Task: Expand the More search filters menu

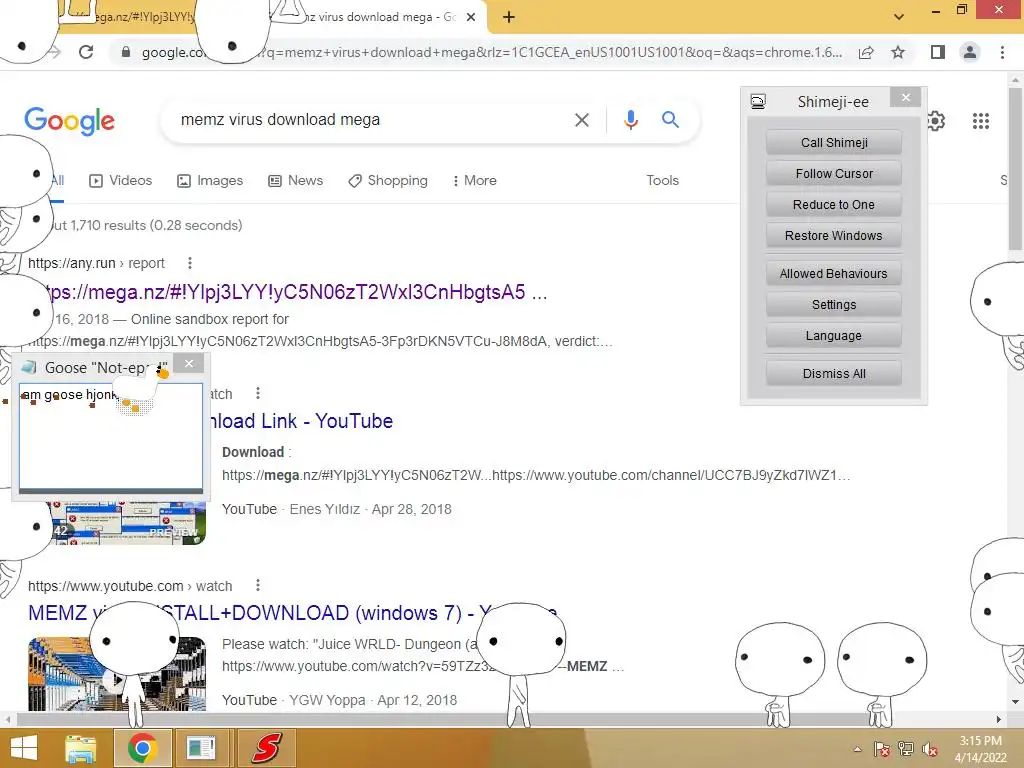Action: click(x=475, y=181)
